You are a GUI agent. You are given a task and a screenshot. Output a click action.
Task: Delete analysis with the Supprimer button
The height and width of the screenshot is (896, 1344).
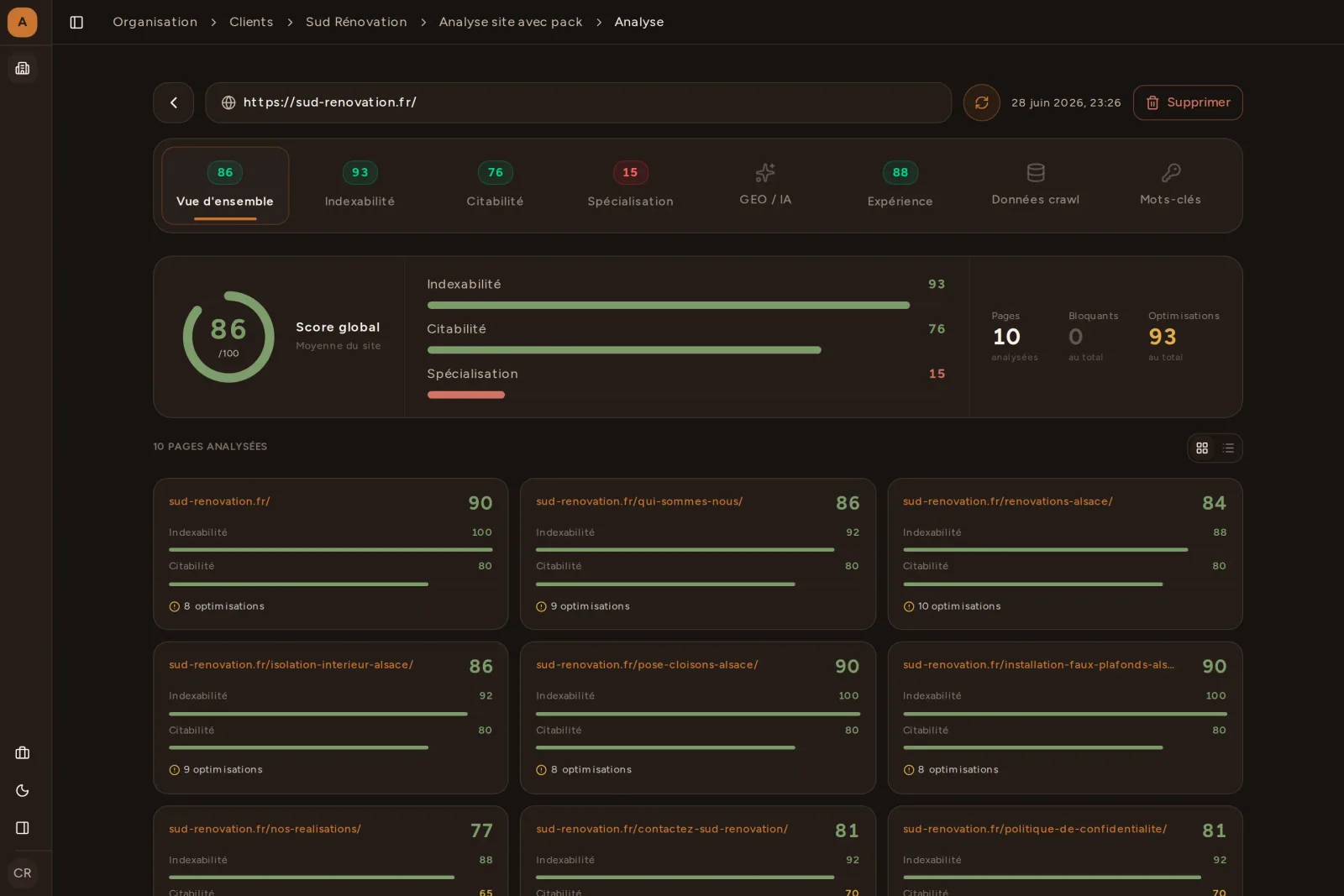click(x=1188, y=102)
